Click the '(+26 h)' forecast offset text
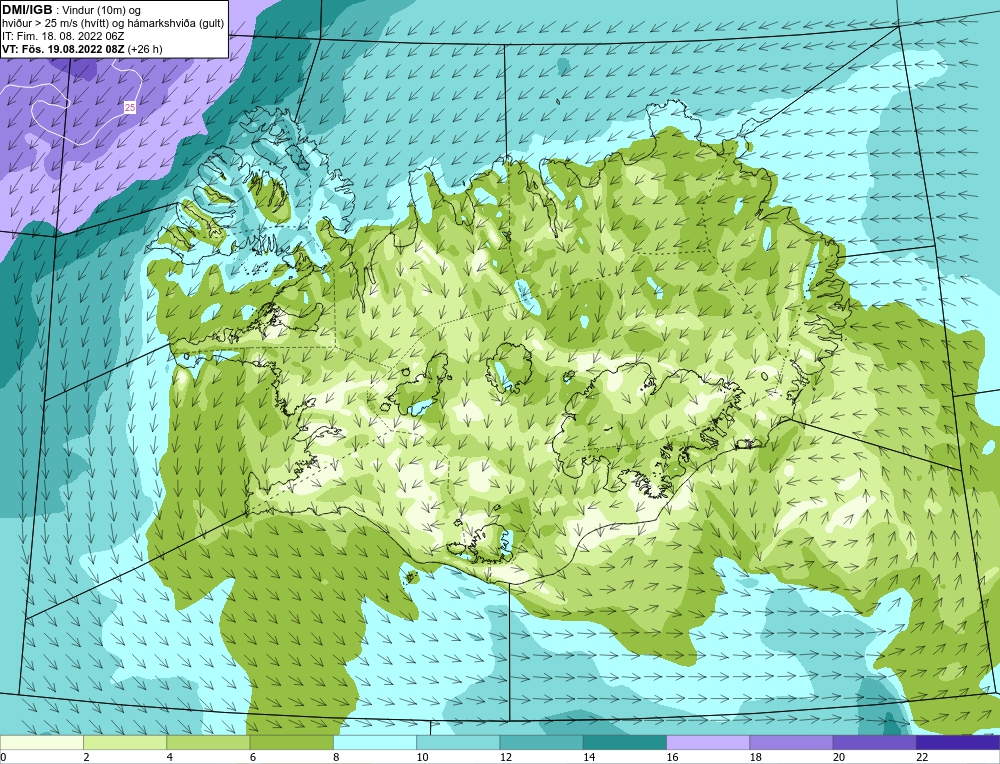 145,49
